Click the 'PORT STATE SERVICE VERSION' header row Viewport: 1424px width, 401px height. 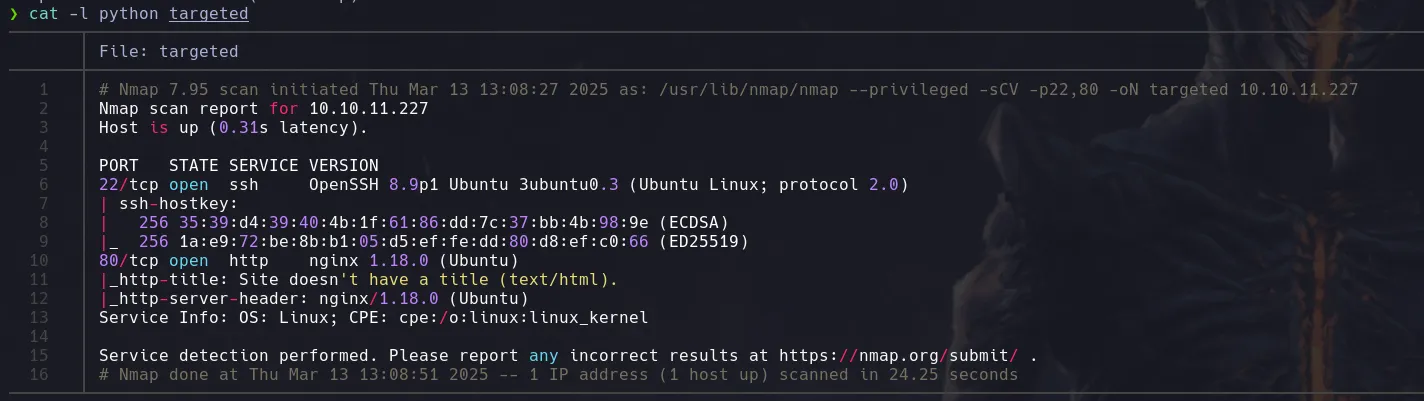point(238,166)
